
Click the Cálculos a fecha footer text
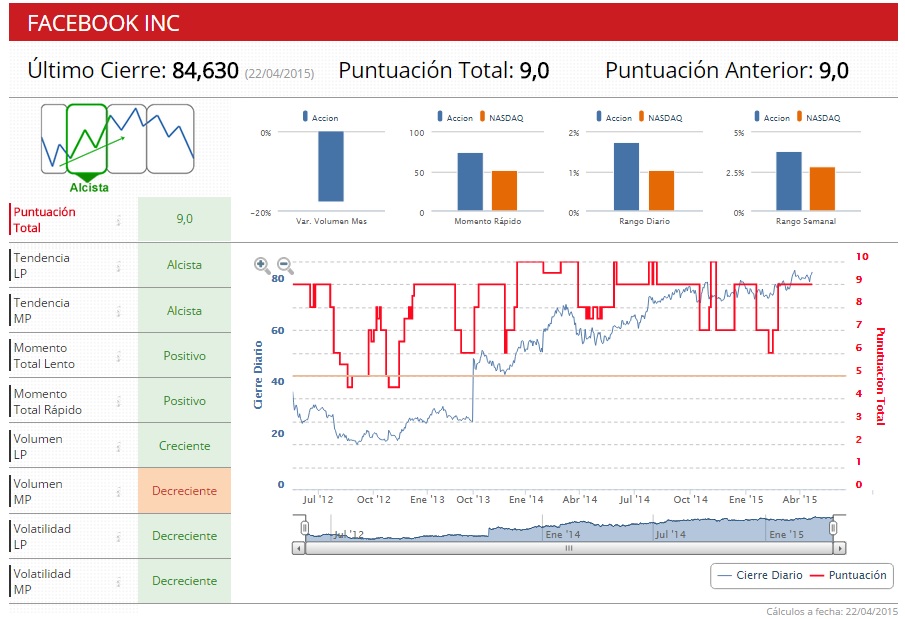(832, 611)
